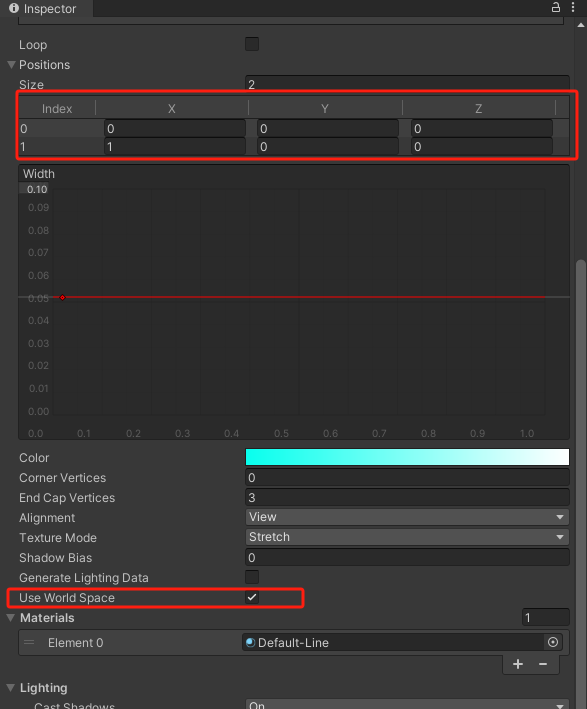Uncheck Use World Space
The image size is (587, 709).
252,597
